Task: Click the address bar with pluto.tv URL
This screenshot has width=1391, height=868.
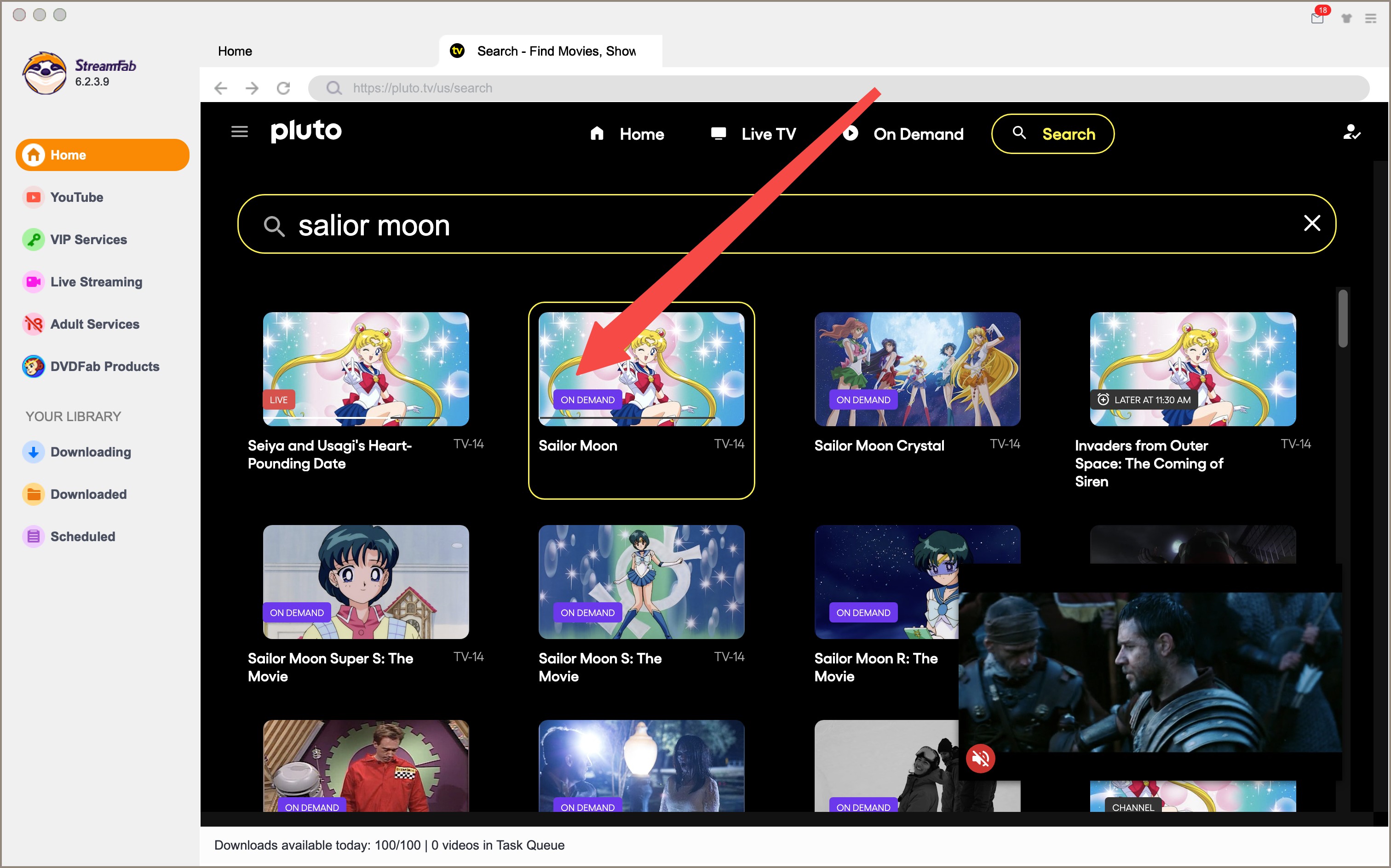Action: pyautogui.click(x=839, y=88)
